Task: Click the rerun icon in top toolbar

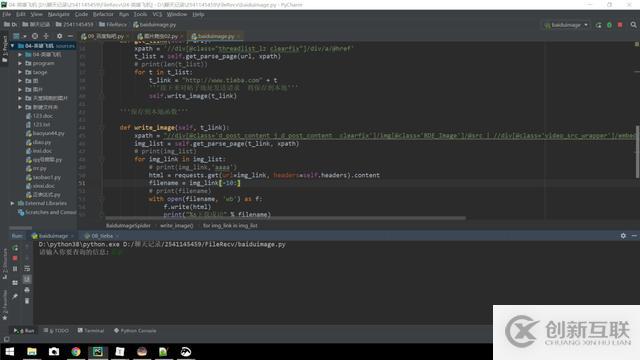Action: pyautogui.click(x=598, y=25)
